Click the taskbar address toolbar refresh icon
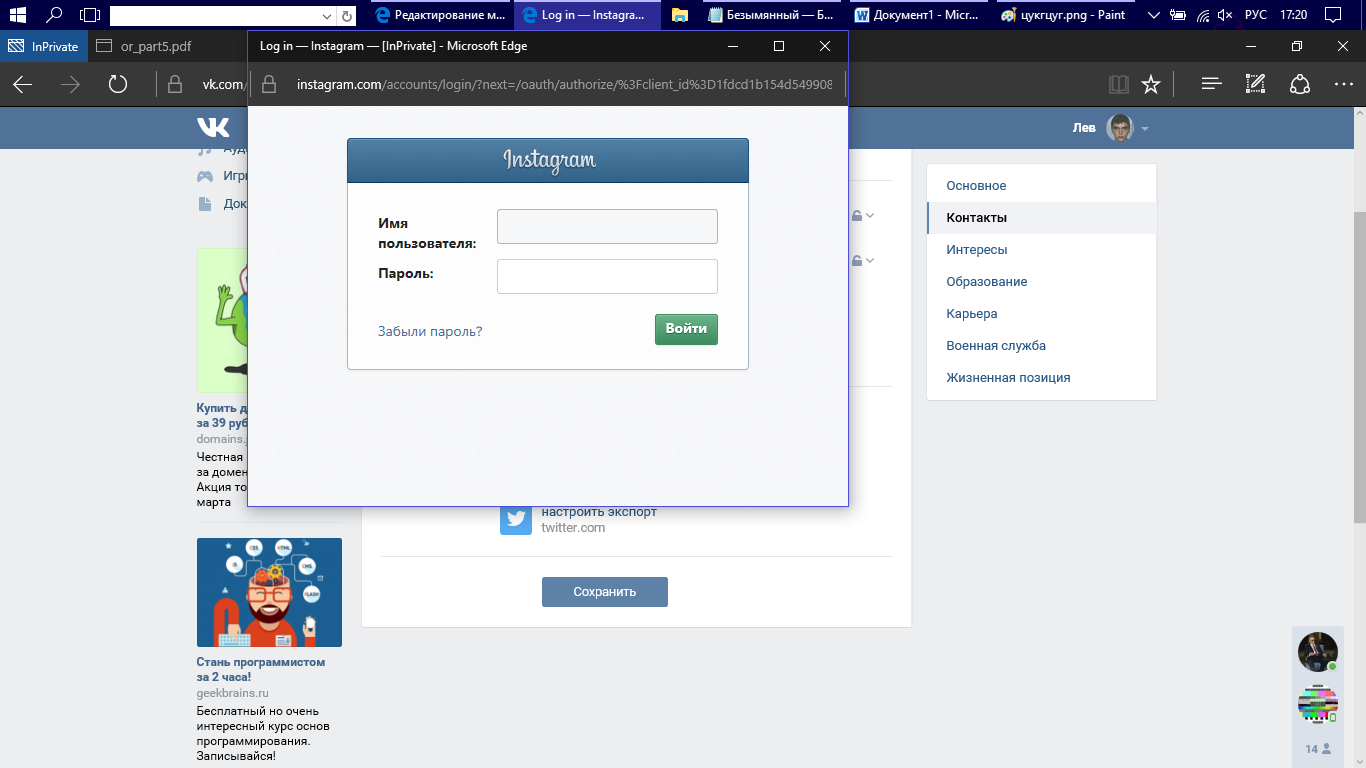This screenshot has height=768, width=1366. tap(347, 16)
